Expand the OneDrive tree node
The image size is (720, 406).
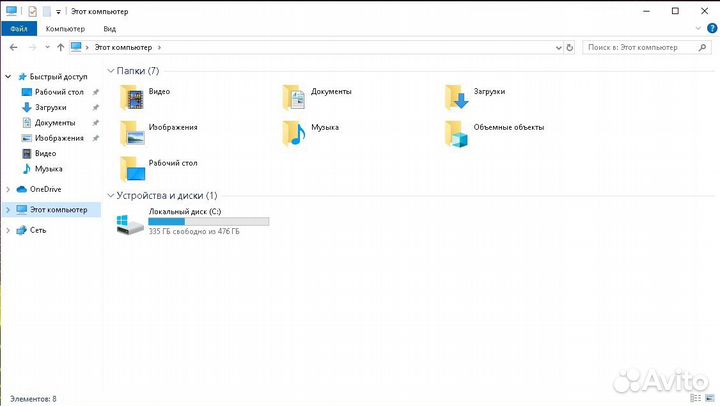(x=9, y=189)
